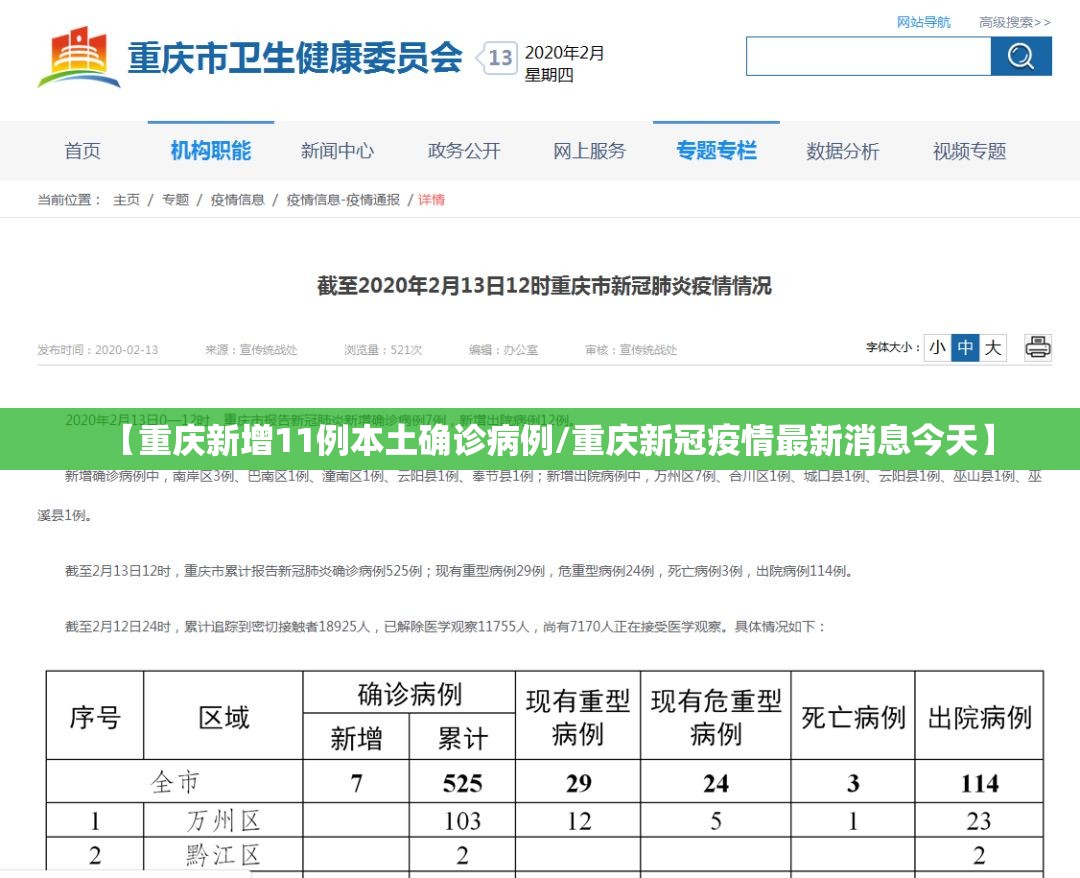Click the 发布时间：2020-02-13 text
The height and width of the screenshot is (878, 1080).
[98, 350]
